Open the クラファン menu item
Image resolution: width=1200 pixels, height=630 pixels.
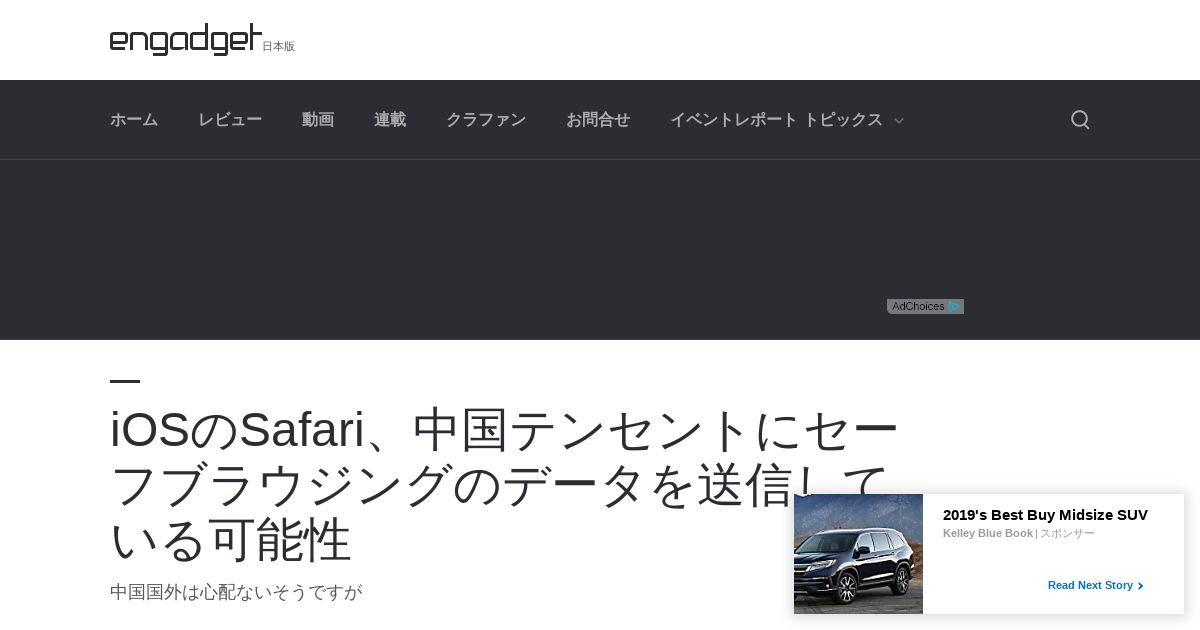[x=486, y=120]
